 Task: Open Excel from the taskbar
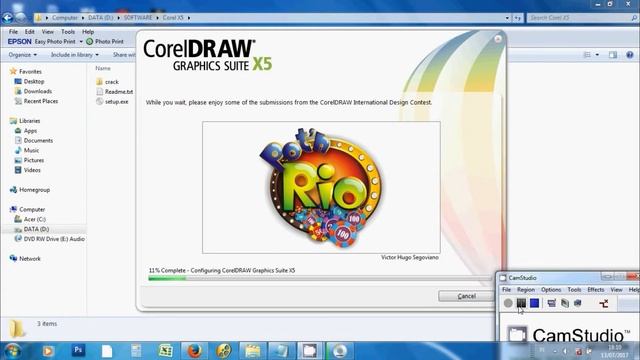coord(165,351)
